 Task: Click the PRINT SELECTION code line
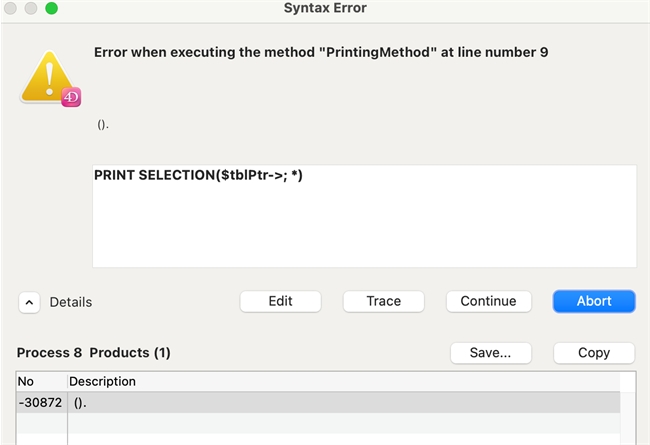(x=198, y=175)
